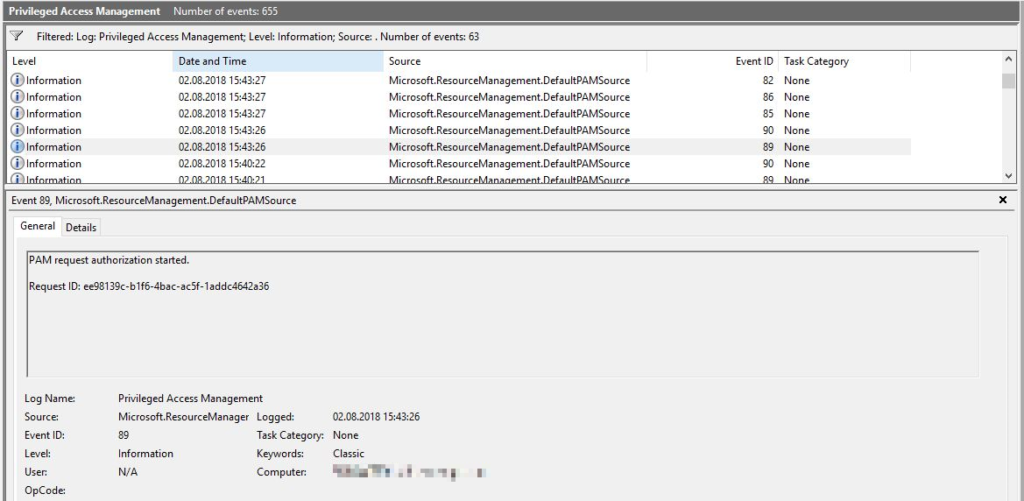
Task: Click info icon of 15:40:22 event row
Action: point(17,163)
